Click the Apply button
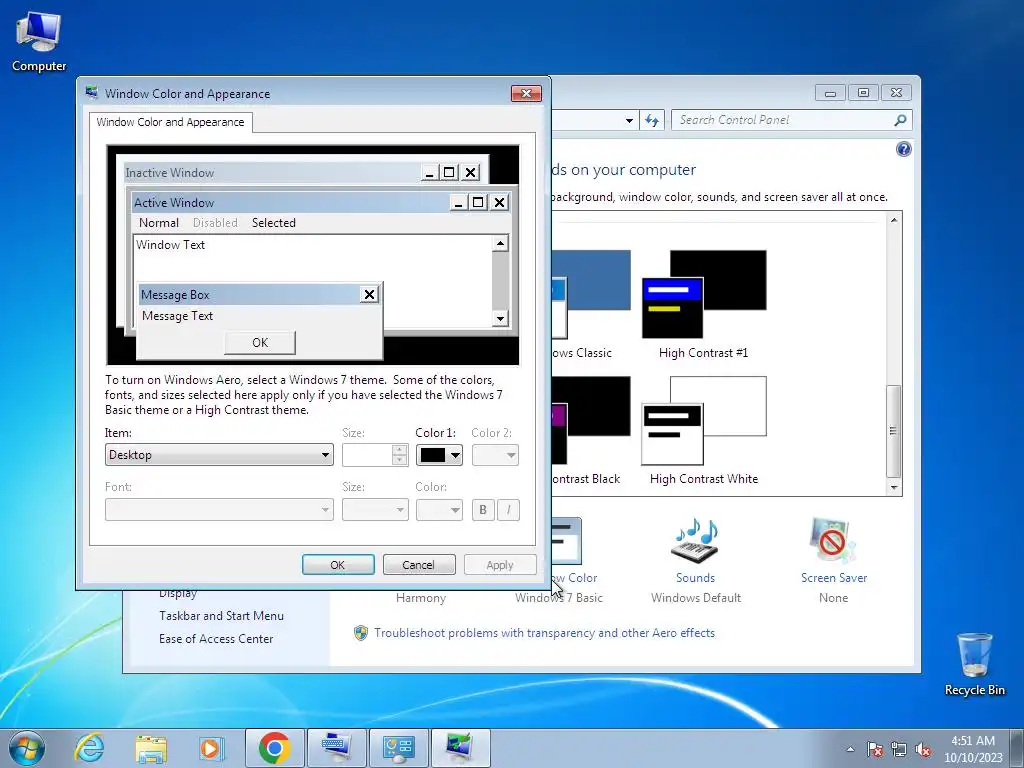 click(500, 565)
